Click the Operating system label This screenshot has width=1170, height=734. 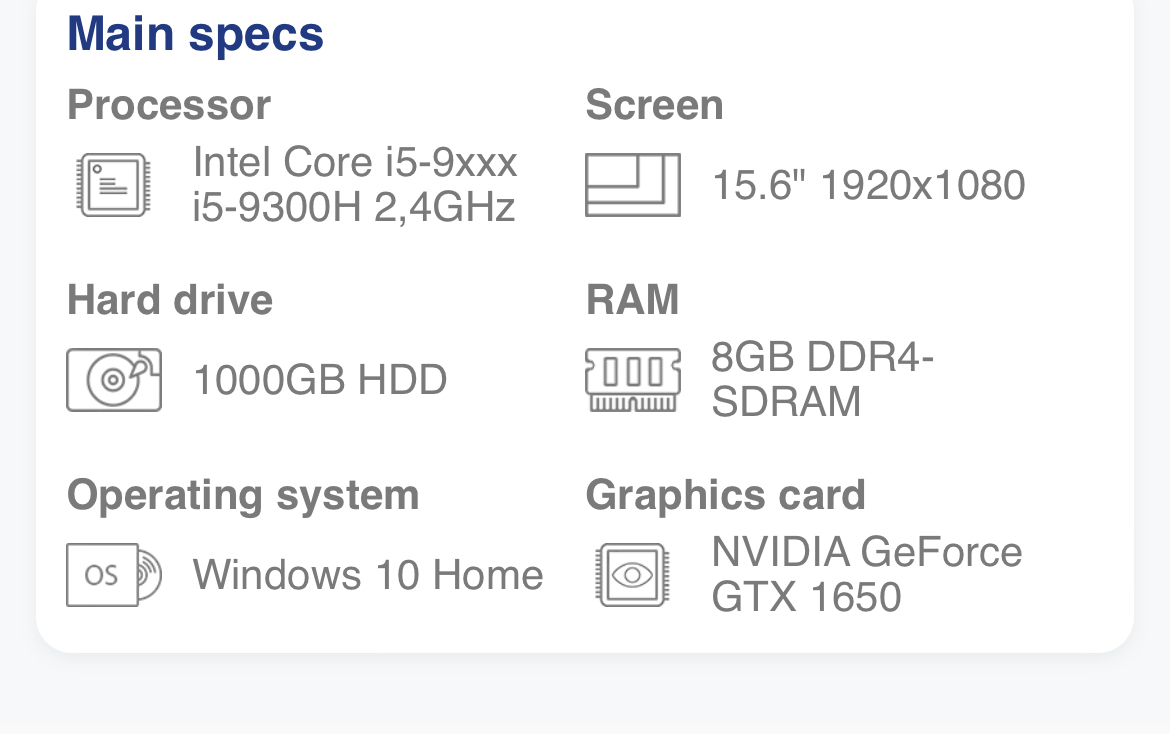point(243,495)
